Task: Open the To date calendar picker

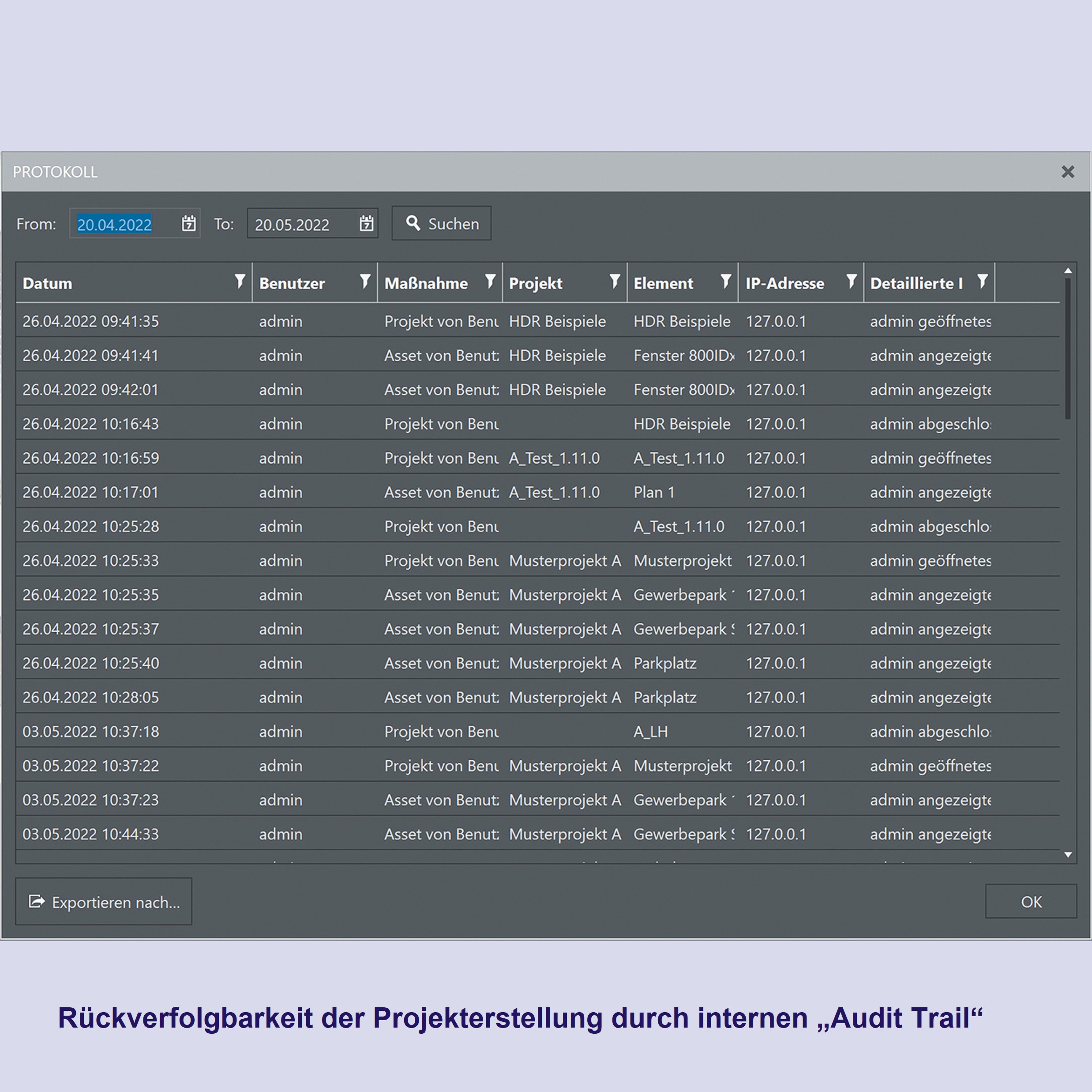Action: [x=366, y=224]
